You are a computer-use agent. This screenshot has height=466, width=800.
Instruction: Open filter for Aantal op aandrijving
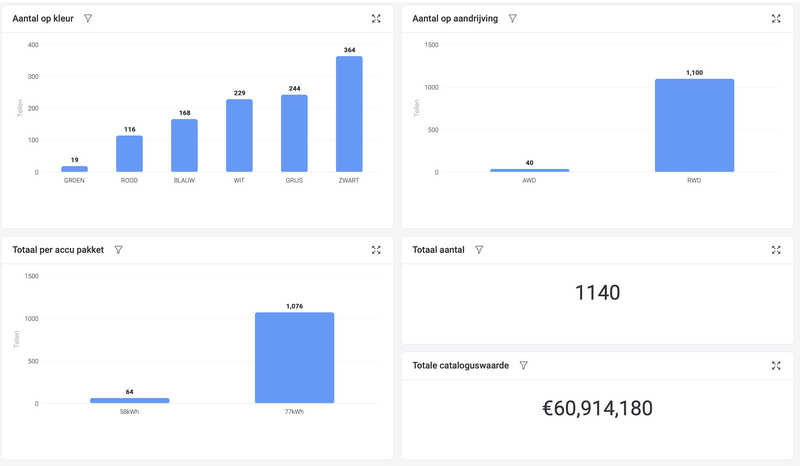click(513, 19)
